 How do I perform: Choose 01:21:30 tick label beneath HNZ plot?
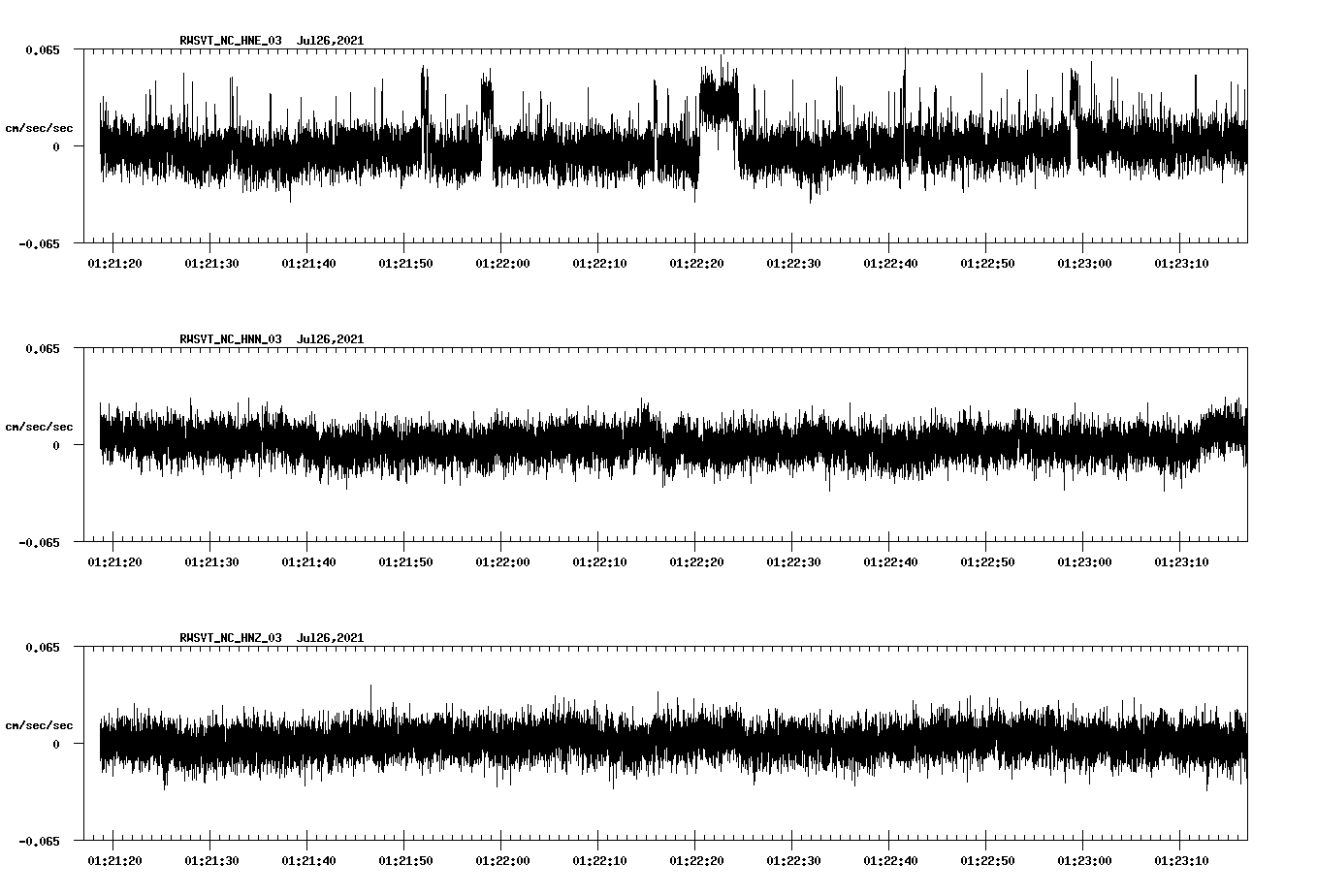pos(211,861)
